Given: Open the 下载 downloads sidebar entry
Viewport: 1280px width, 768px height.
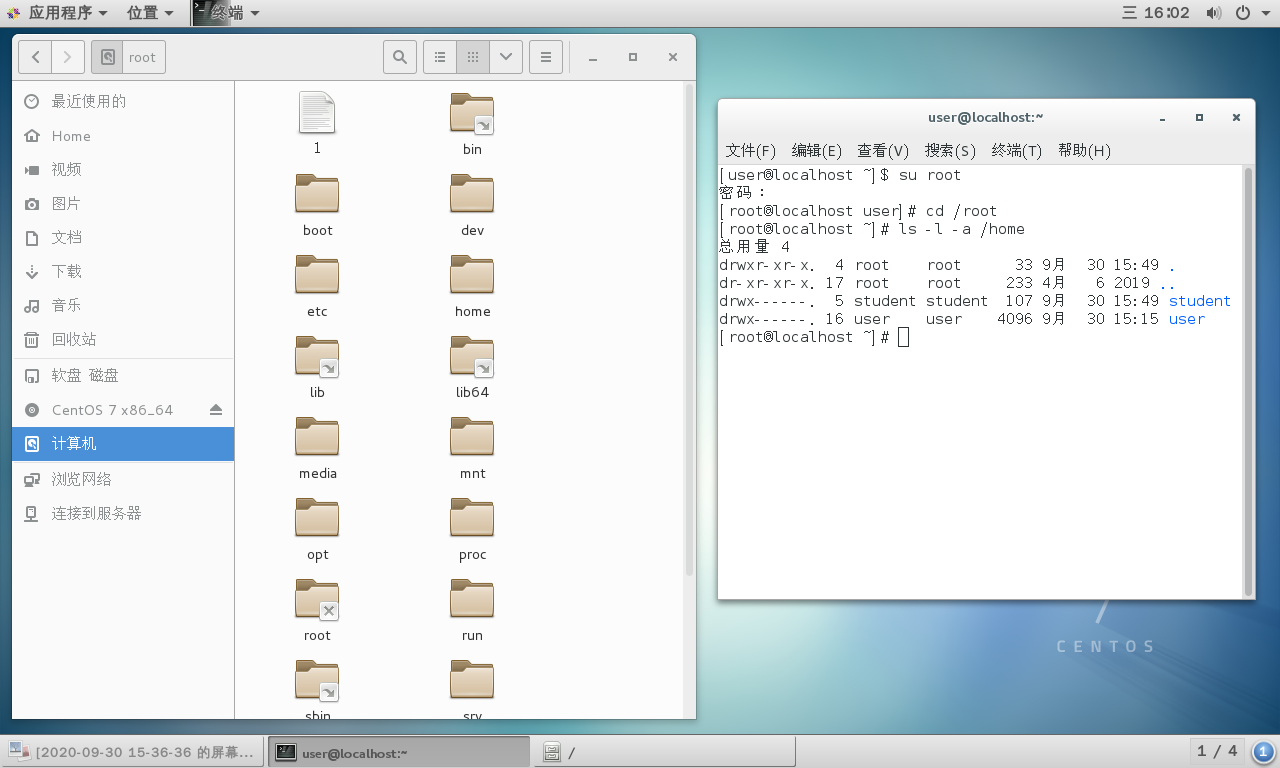Looking at the screenshot, I should point(69,271).
